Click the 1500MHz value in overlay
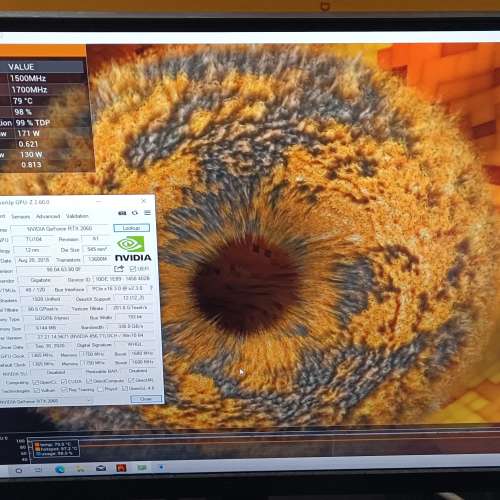 [x=28, y=78]
